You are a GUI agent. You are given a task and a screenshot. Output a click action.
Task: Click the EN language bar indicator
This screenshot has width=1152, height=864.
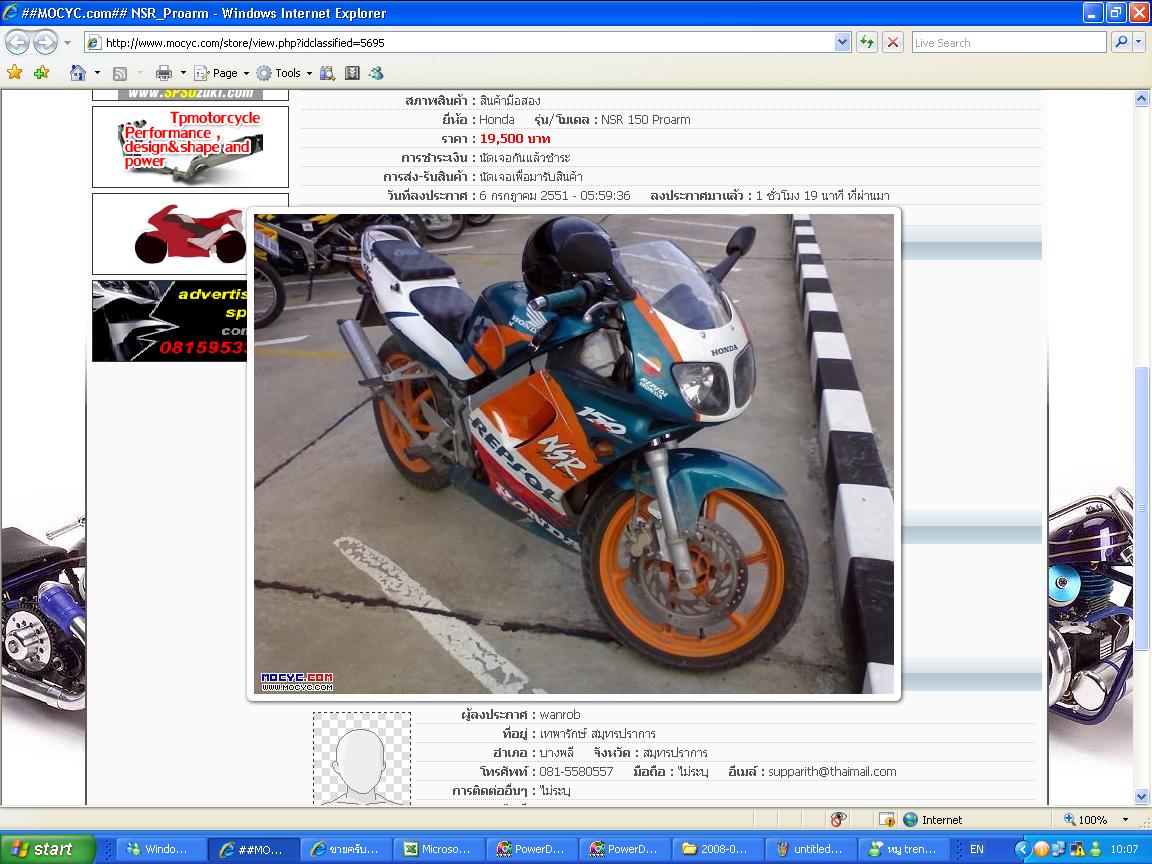[x=976, y=849]
